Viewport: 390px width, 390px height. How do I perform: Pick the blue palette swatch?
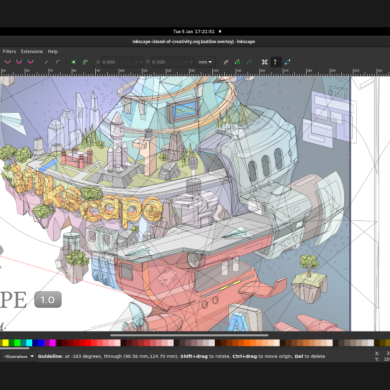pos(41,343)
